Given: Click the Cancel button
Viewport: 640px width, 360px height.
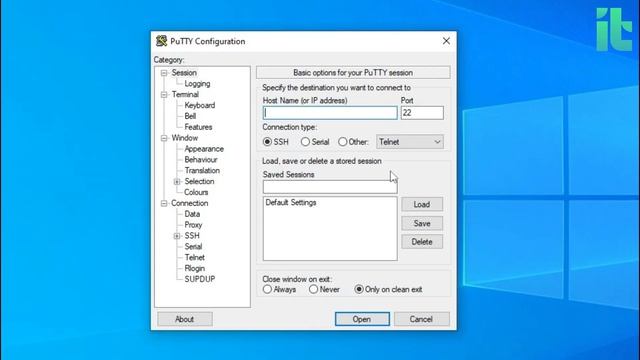Looking at the screenshot, I should point(422,319).
